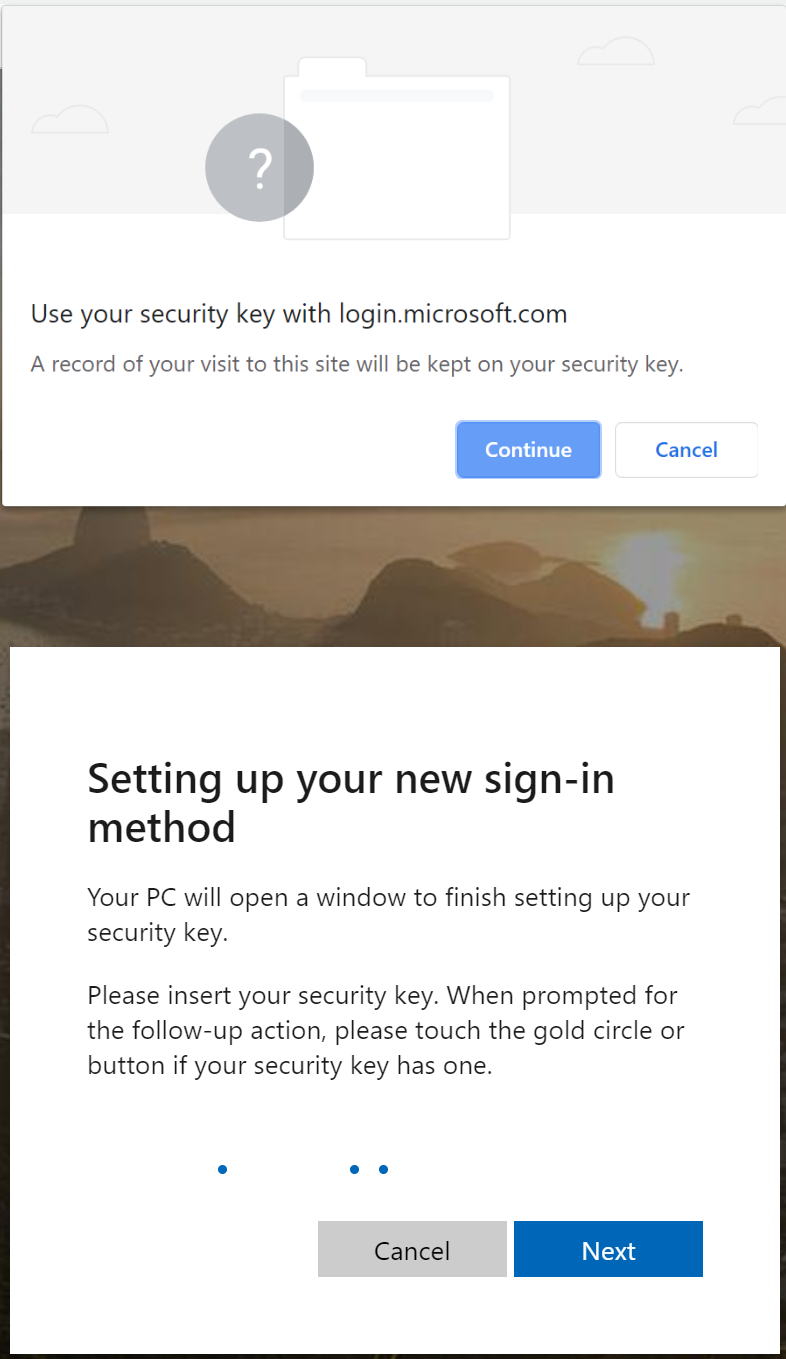Click the cloud outline at far left

click(x=69, y=119)
